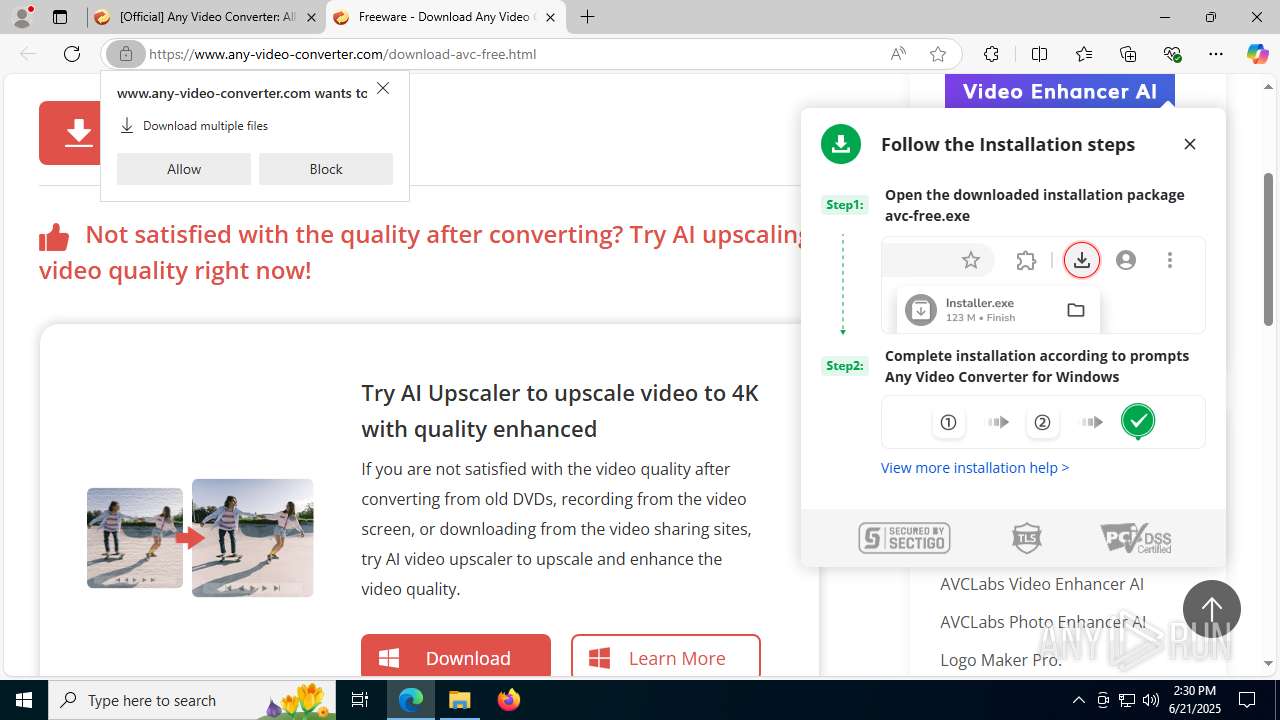Click the scrollbar down arrow
The height and width of the screenshot is (720, 1280).
pyautogui.click(x=1269, y=663)
